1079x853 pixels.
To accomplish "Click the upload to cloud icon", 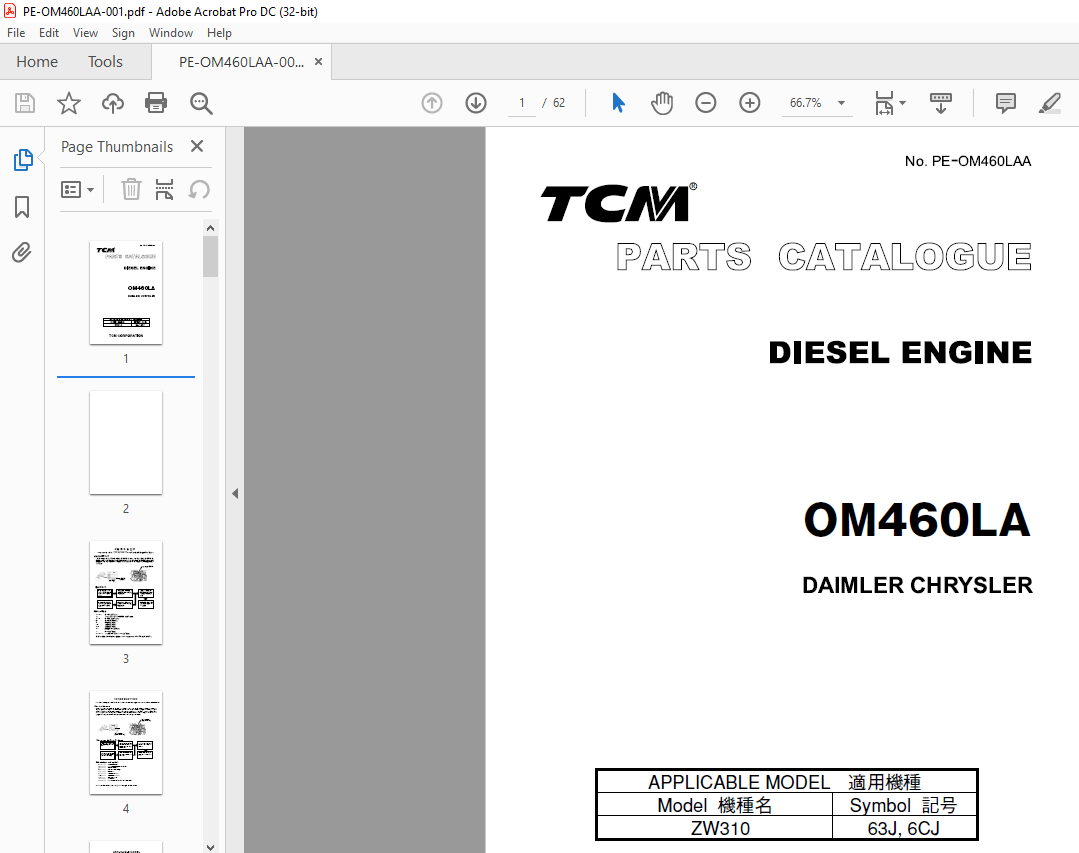I will pyautogui.click(x=113, y=103).
